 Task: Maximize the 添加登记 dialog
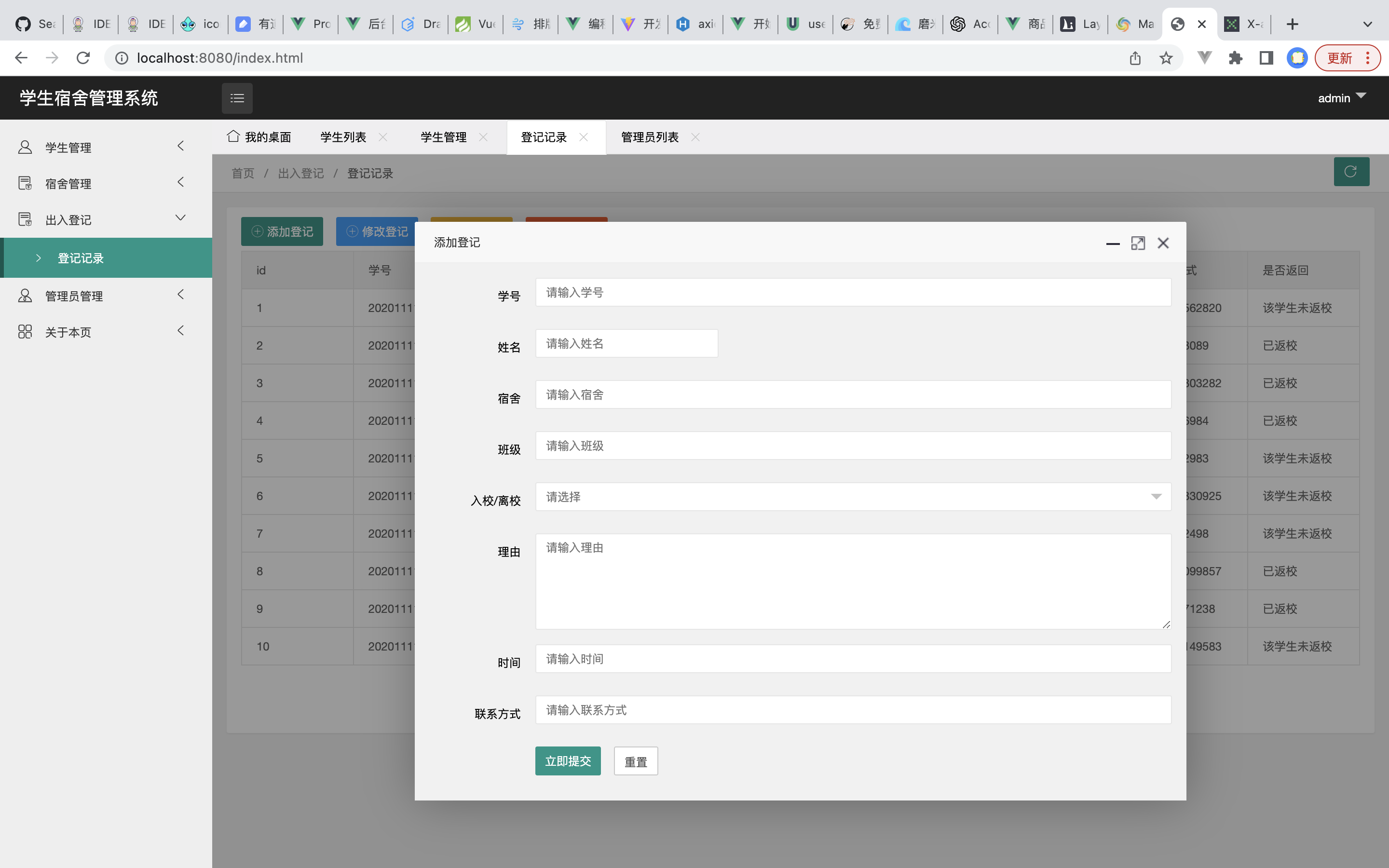click(x=1138, y=244)
